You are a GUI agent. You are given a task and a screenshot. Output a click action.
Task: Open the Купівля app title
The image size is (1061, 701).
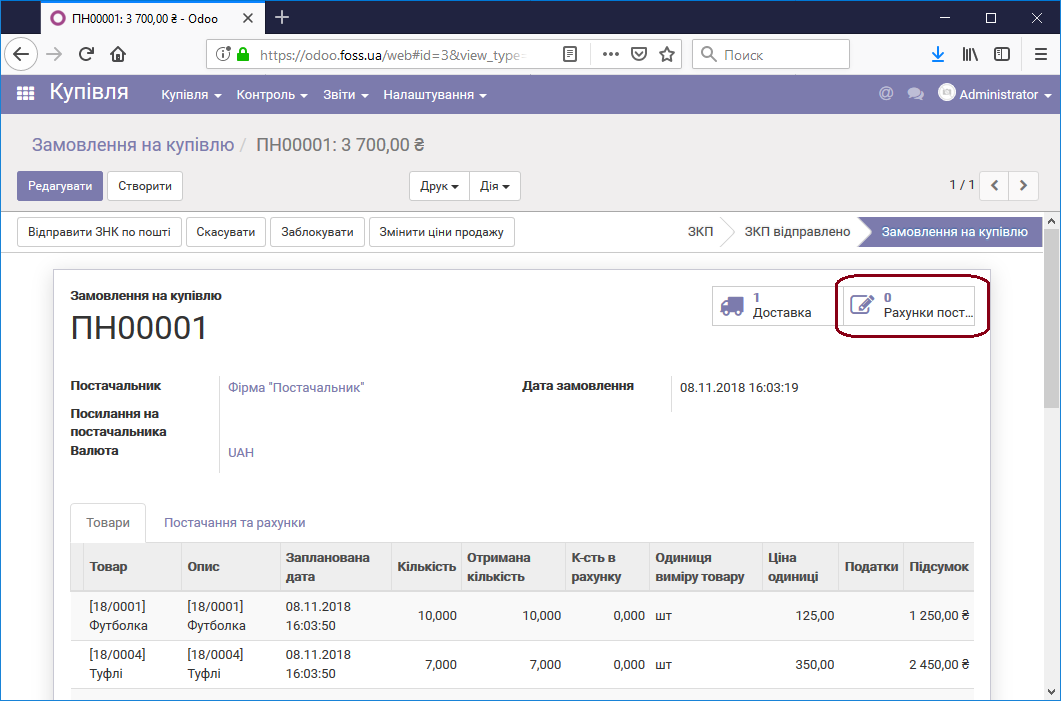(89, 92)
